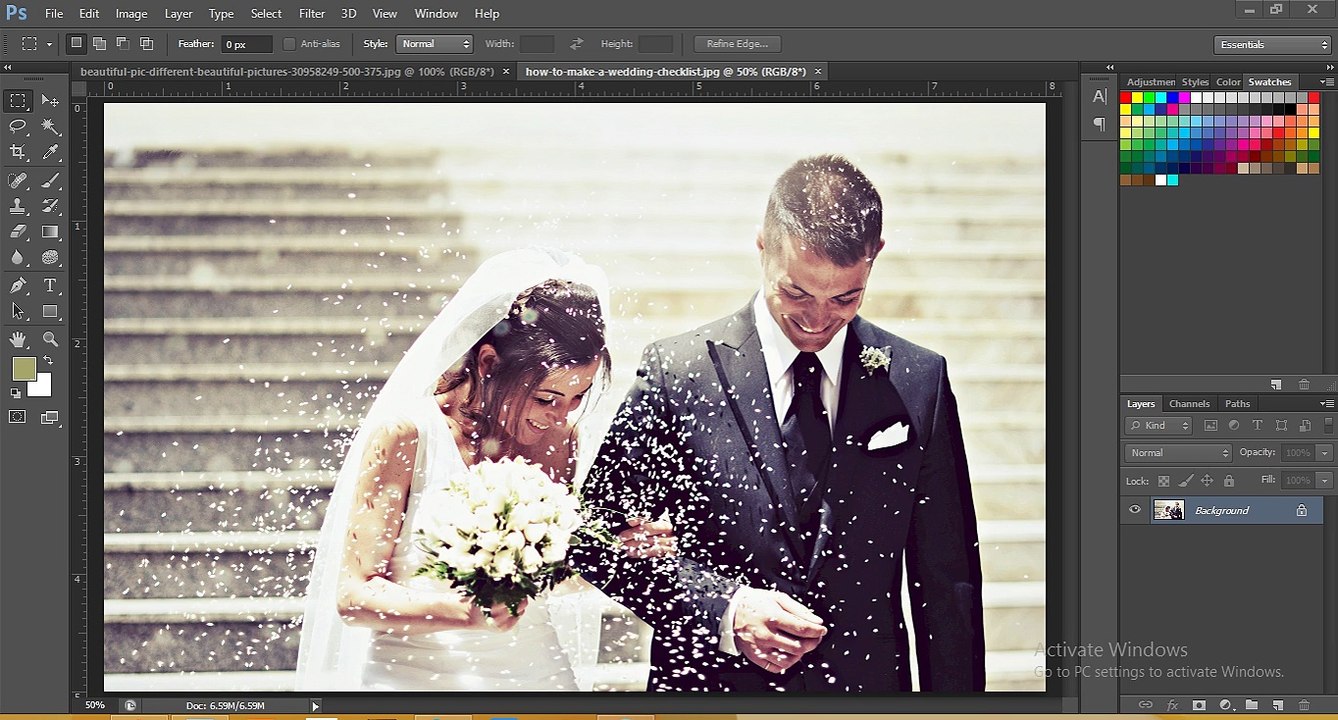1338x720 pixels.
Task: Toggle Quick Mask mode
Action: 18,417
